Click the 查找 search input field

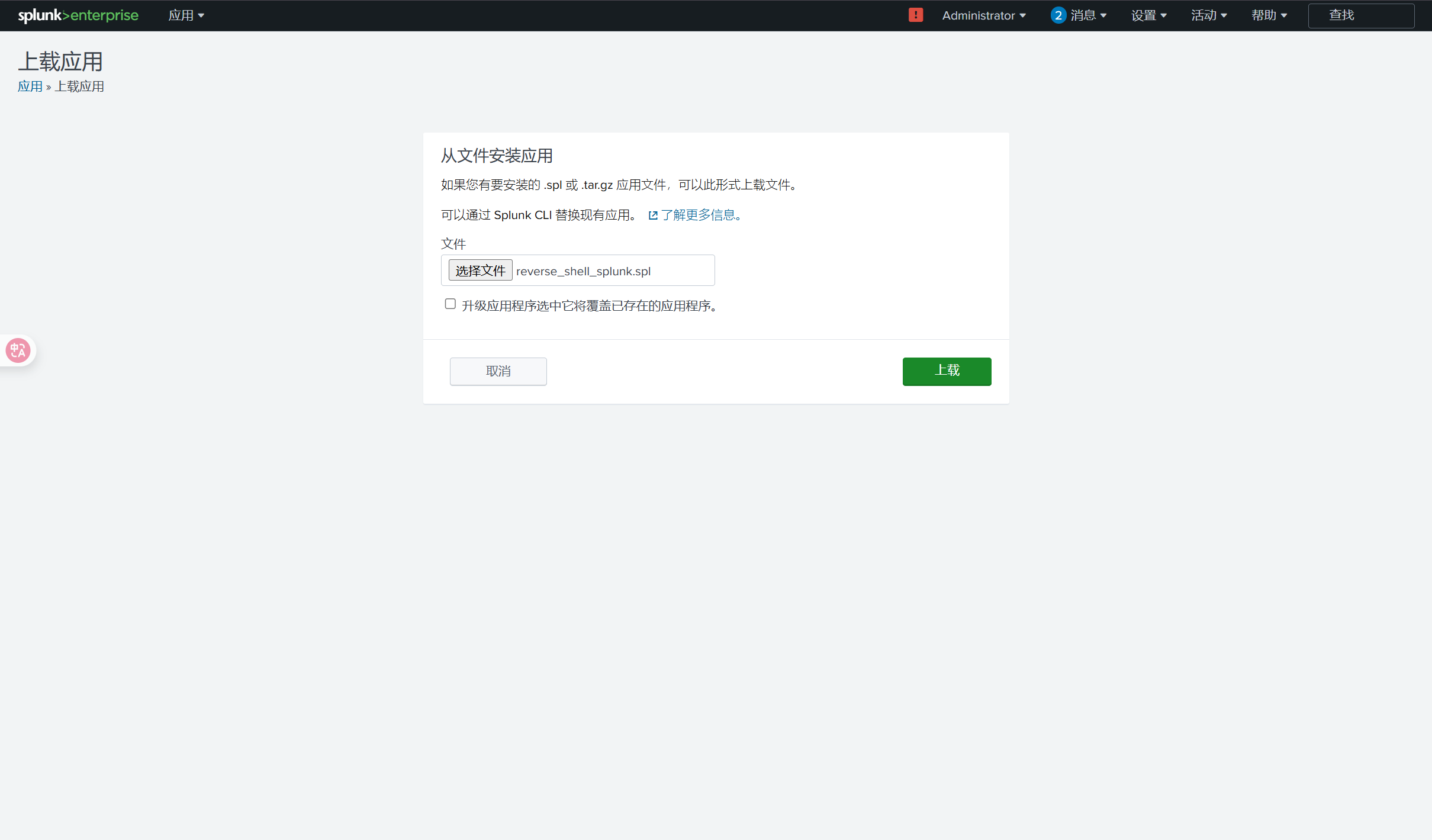[1360, 15]
